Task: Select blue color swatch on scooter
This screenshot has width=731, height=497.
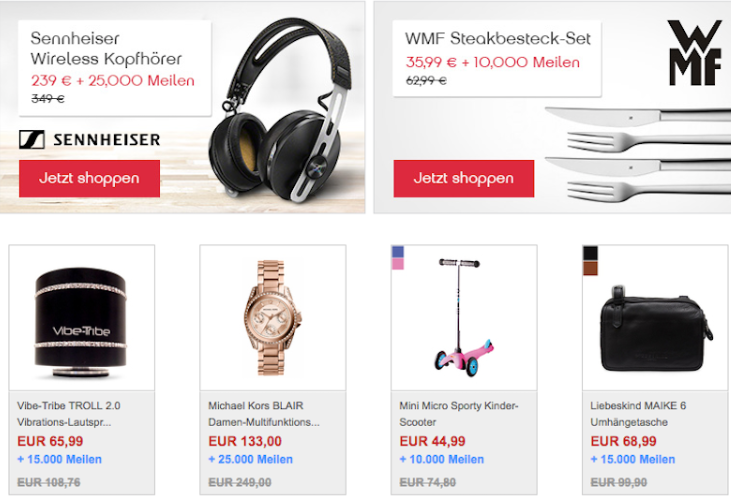Action: click(x=398, y=252)
